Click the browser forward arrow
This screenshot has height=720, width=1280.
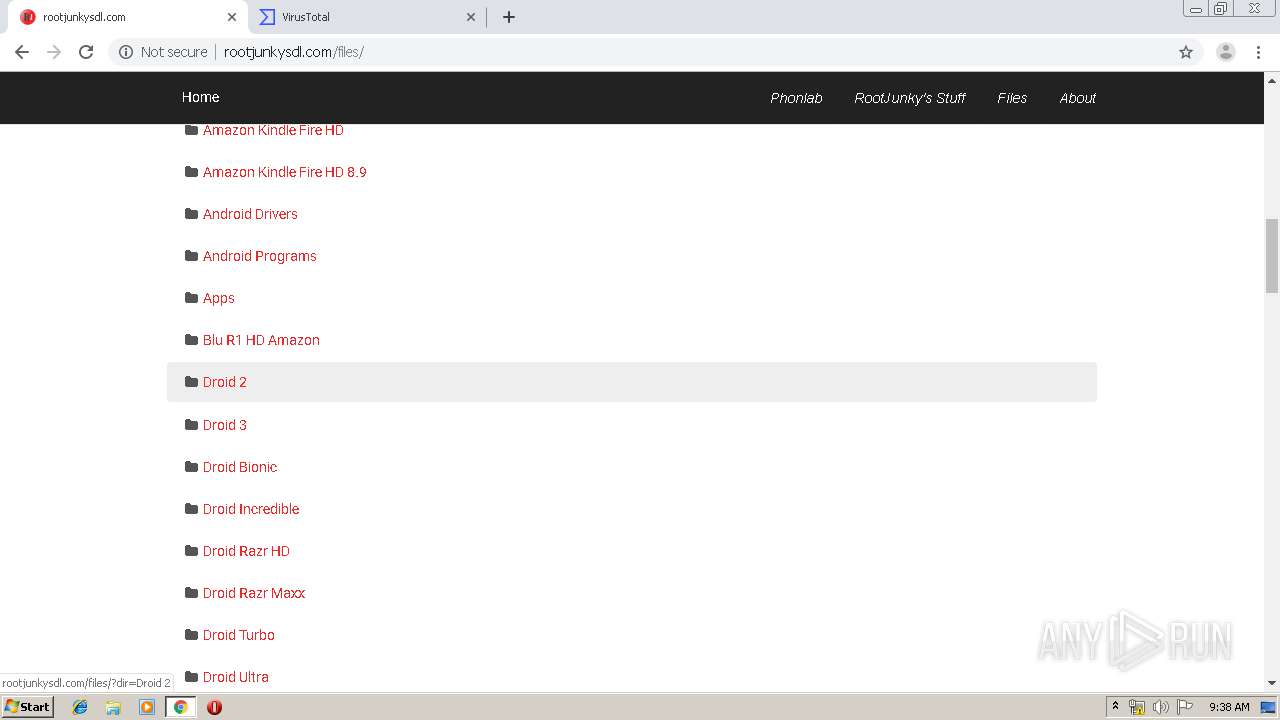(x=54, y=52)
